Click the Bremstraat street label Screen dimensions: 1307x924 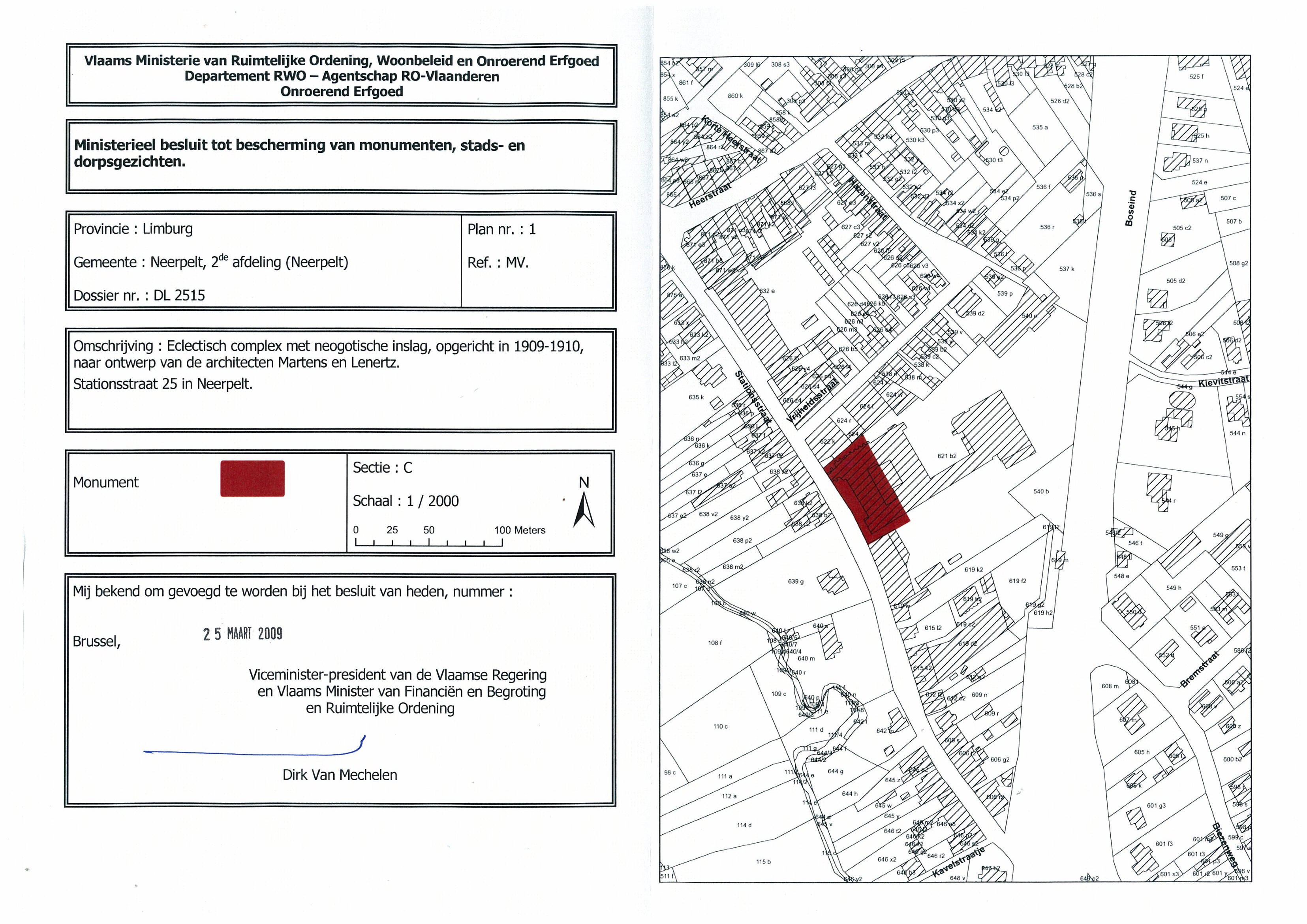(x=1200, y=669)
